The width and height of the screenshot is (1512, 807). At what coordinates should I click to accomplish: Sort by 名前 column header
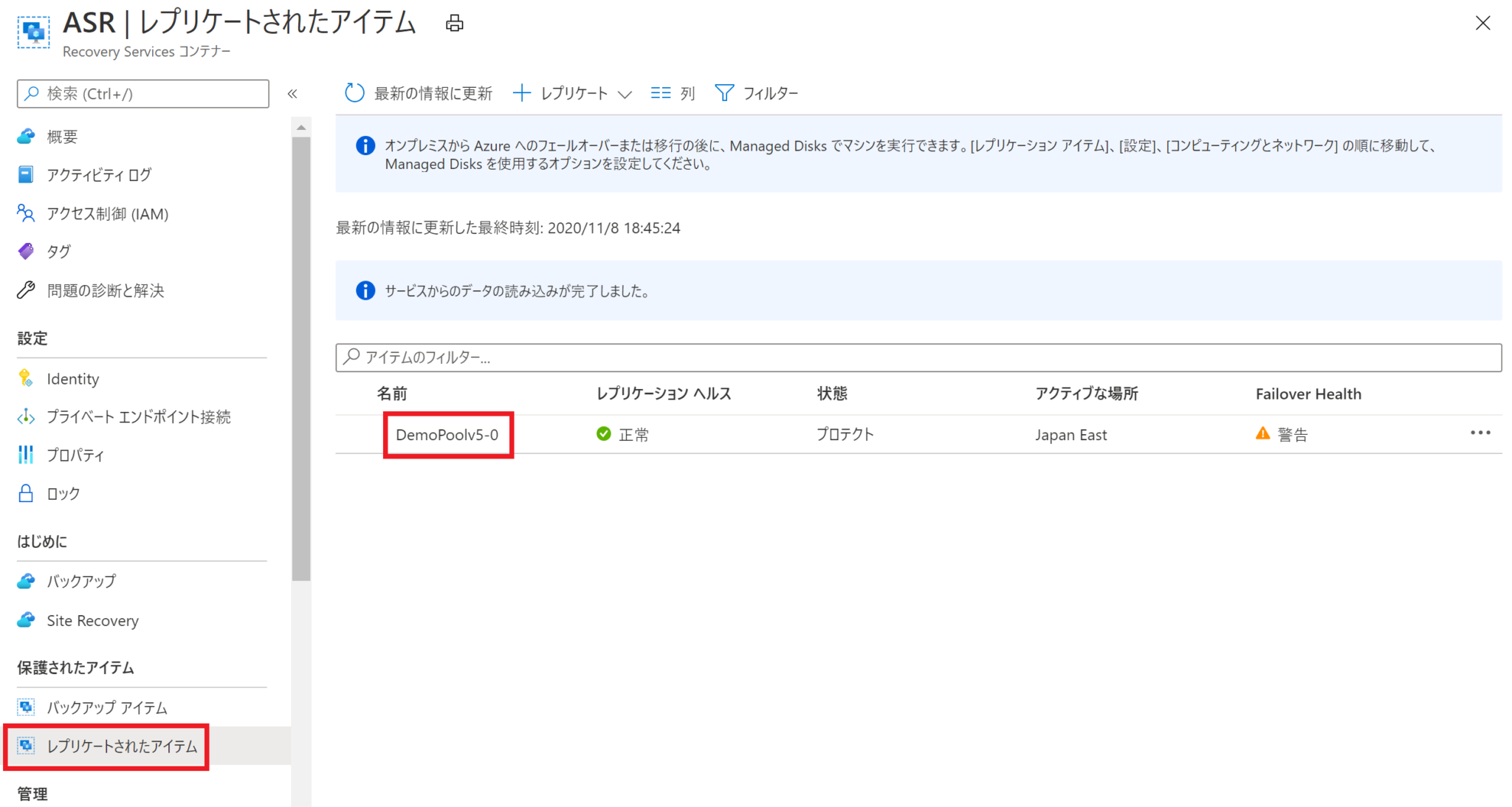[392, 394]
